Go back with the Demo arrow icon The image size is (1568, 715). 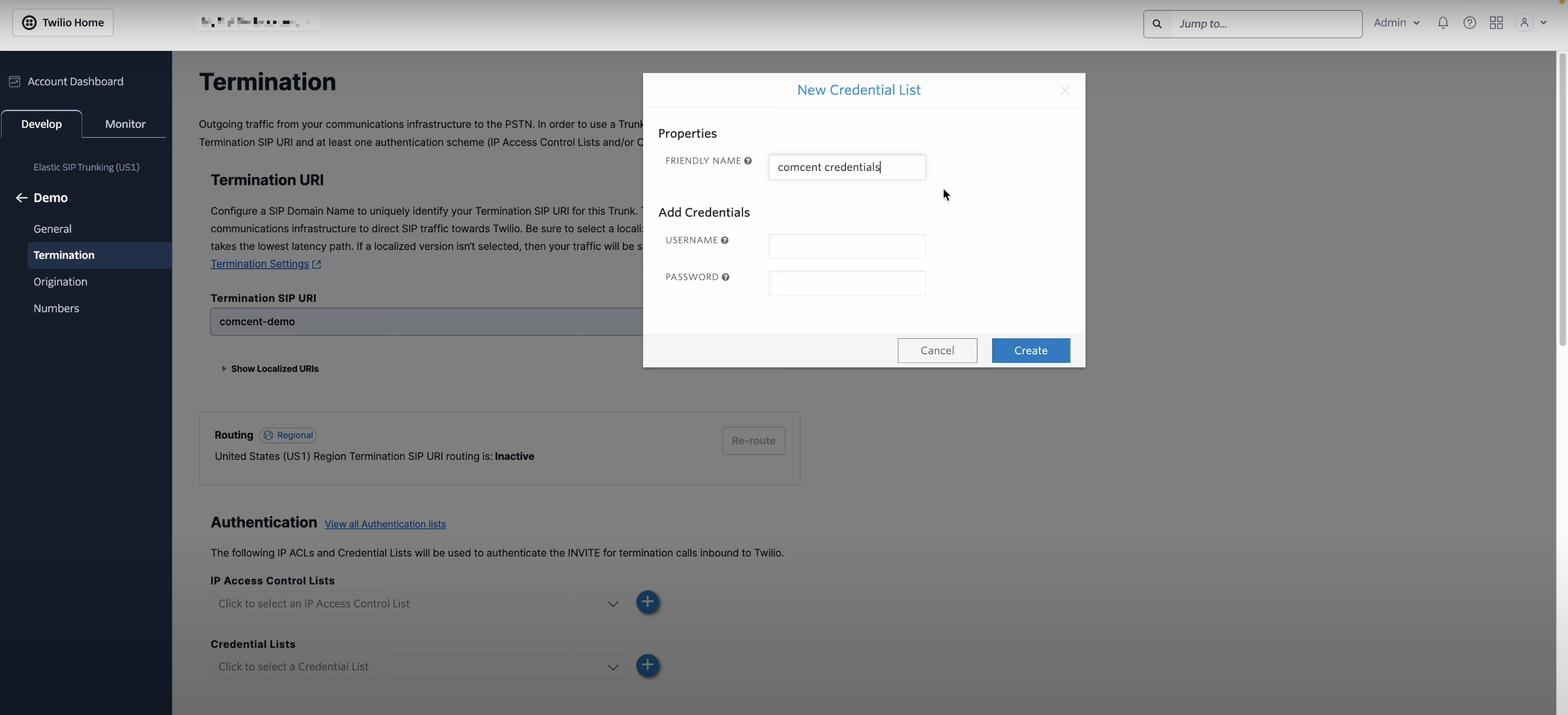[x=21, y=198]
